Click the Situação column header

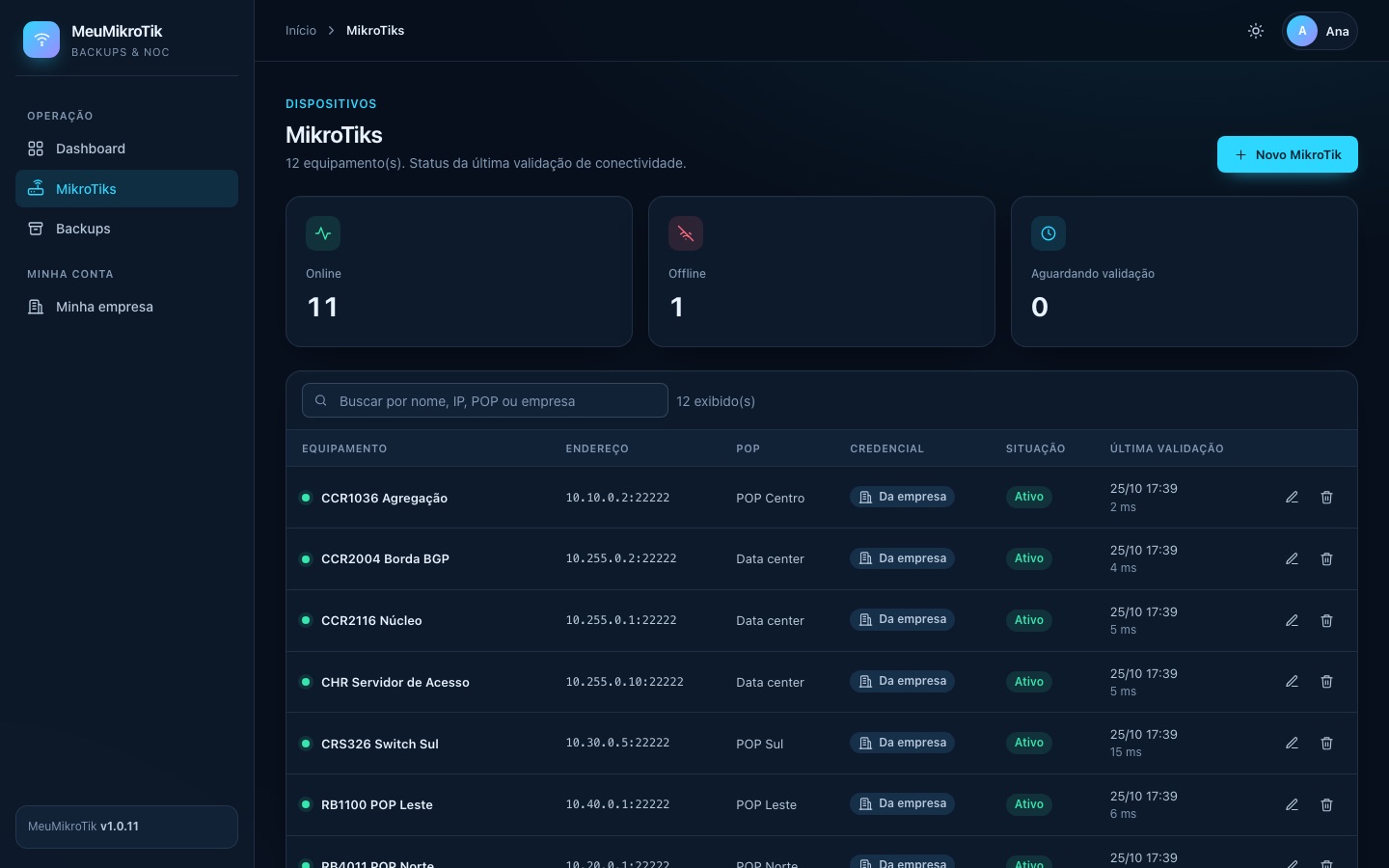[1036, 448]
